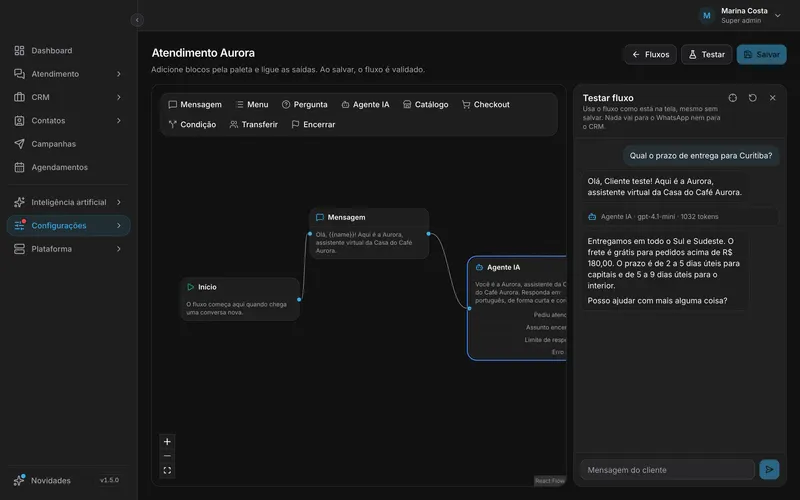Select Configurações in the sidebar

[68, 226]
